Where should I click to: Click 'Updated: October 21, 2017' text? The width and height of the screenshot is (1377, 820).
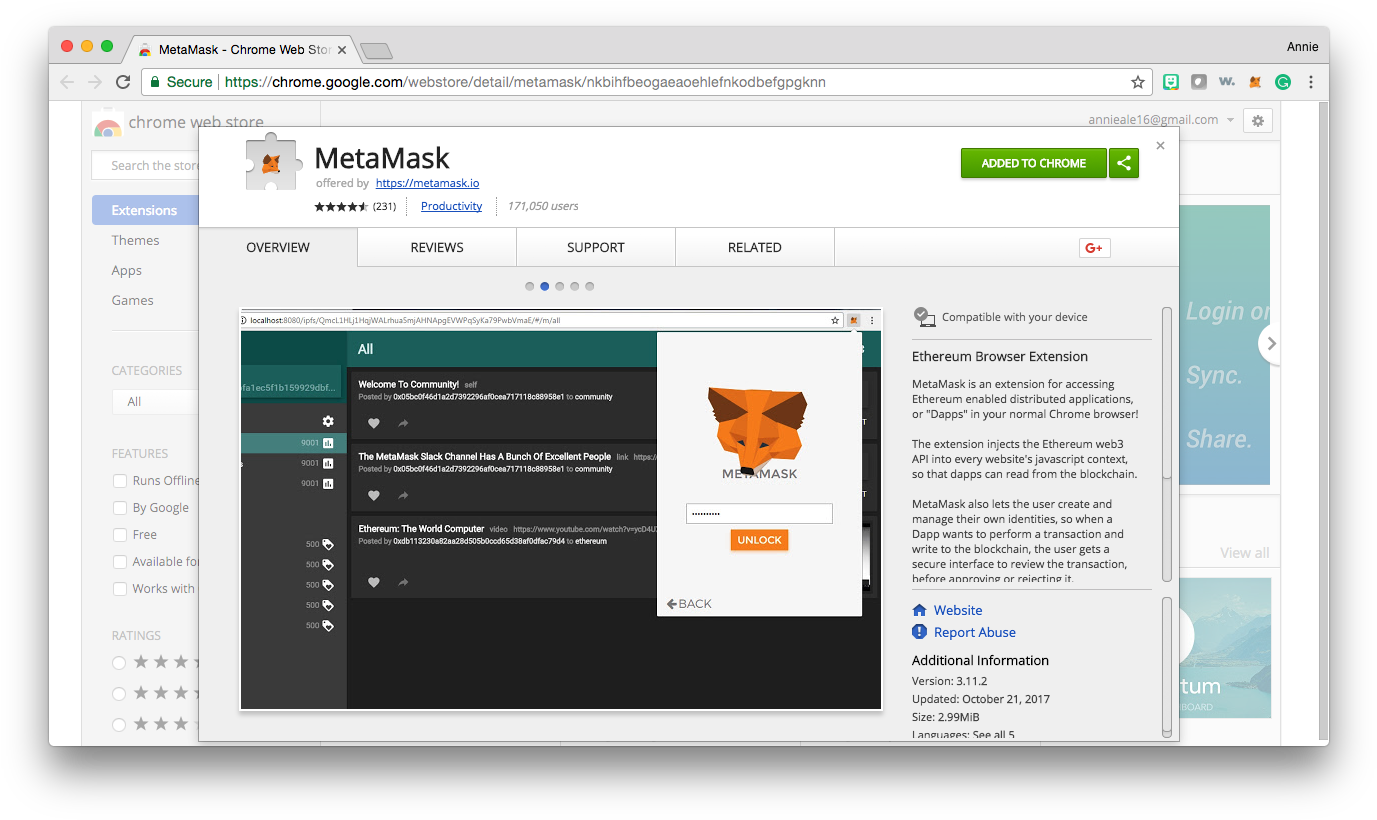point(981,699)
